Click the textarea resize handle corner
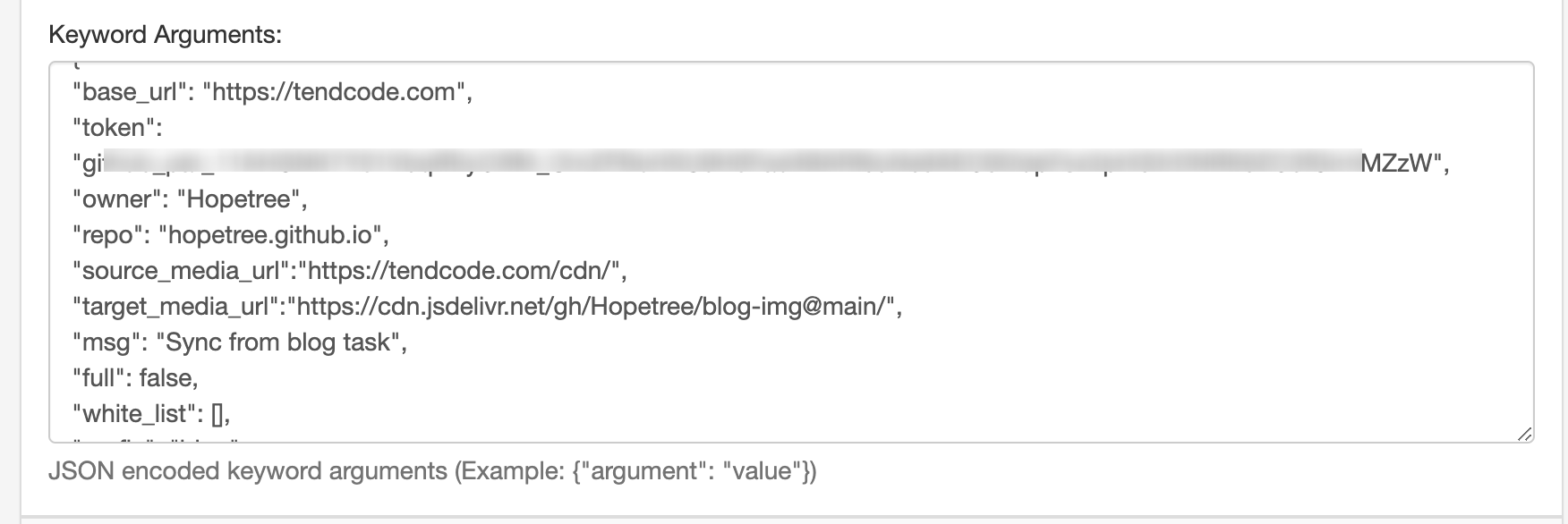The height and width of the screenshot is (524, 1568). click(x=1524, y=434)
